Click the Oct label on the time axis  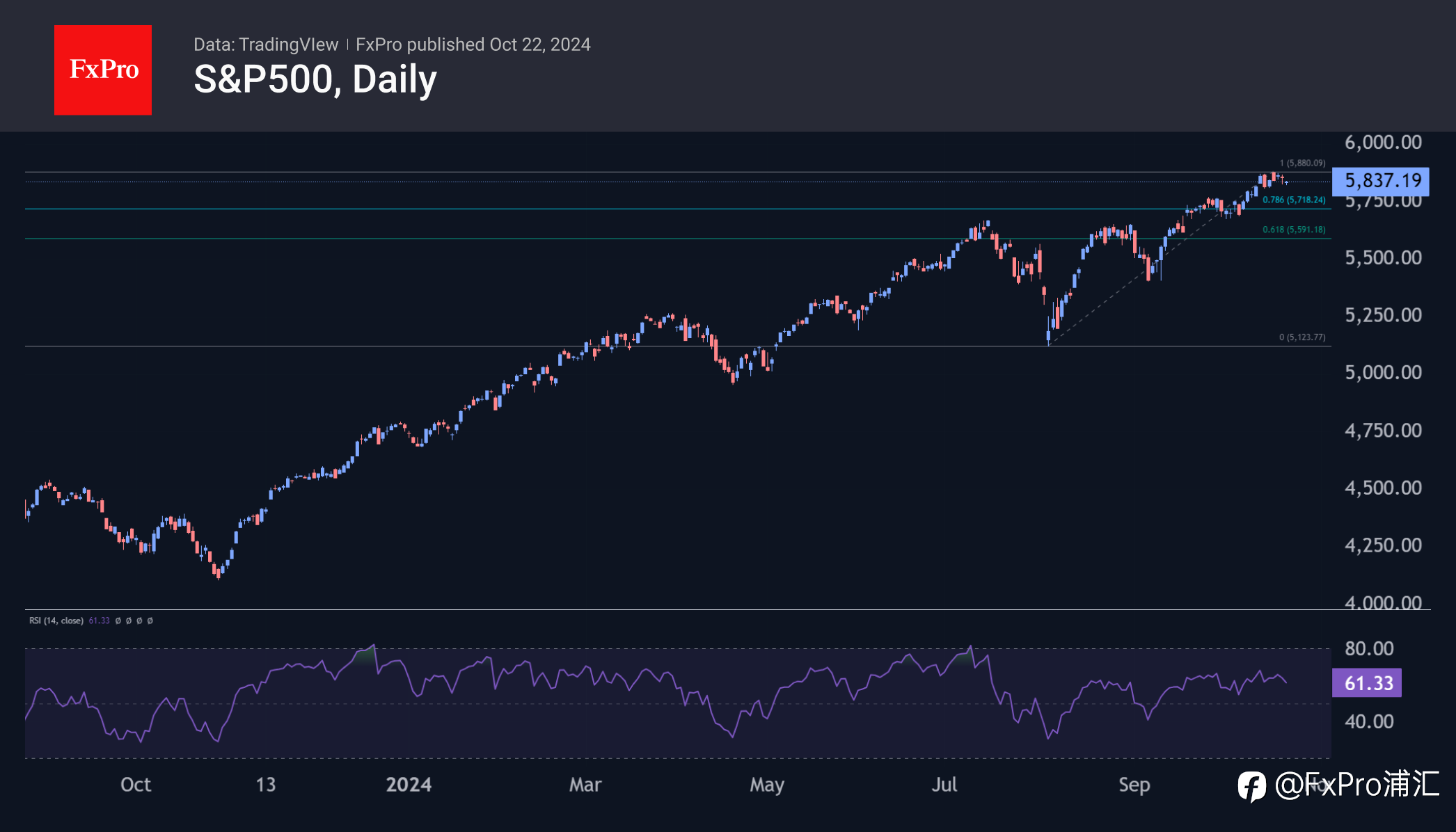[136, 785]
